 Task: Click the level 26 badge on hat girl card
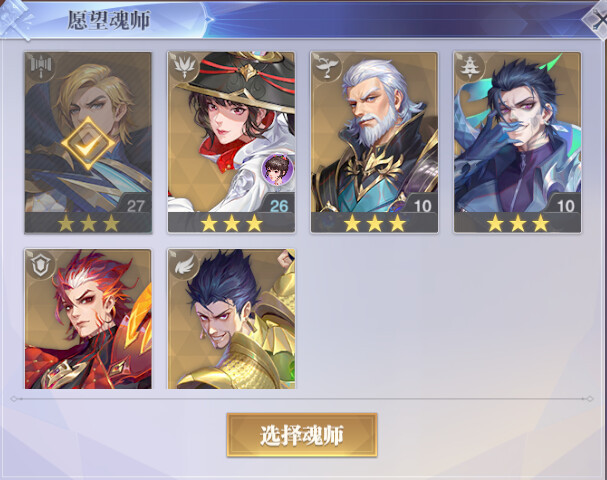tap(279, 205)
